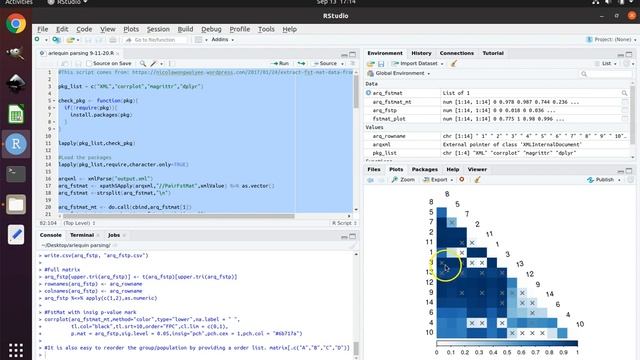Open the Plots menu
The image size is (640, 360).
(x=131, y=29)
